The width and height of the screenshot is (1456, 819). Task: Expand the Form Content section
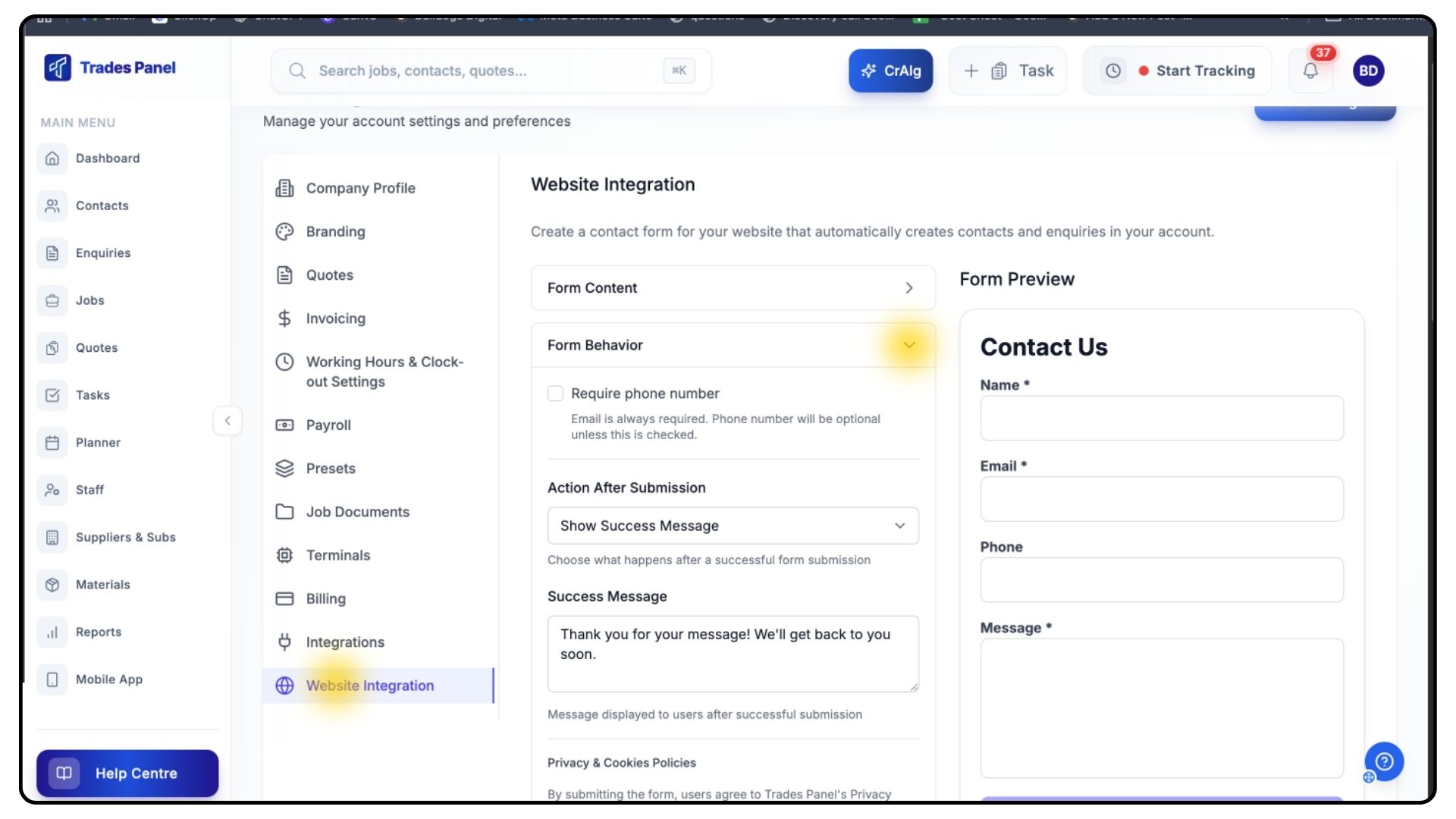[x=733, y=288]
